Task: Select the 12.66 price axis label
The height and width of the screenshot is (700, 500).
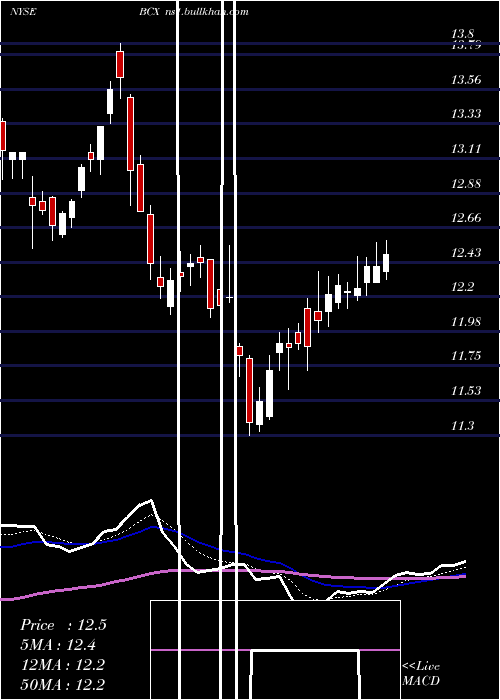Action: pyautogui.click(x=466, y=218)
